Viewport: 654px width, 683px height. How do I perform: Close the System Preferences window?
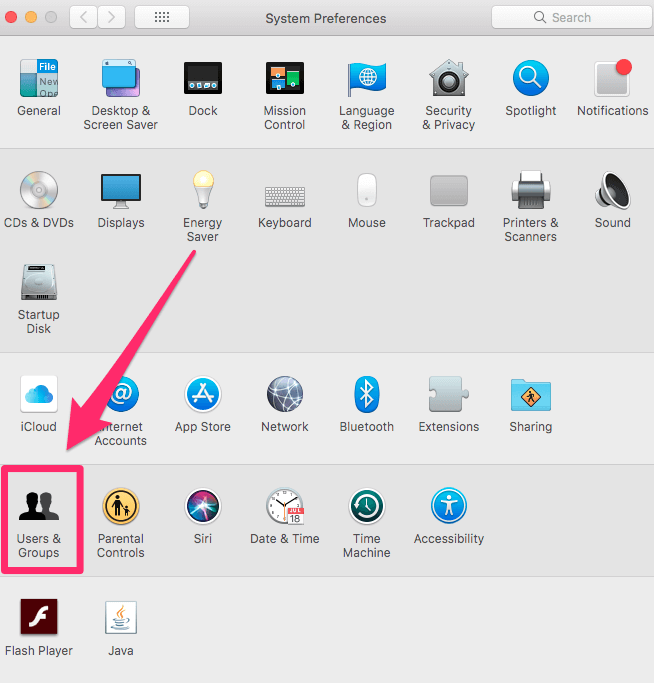[x=11, y=17]
